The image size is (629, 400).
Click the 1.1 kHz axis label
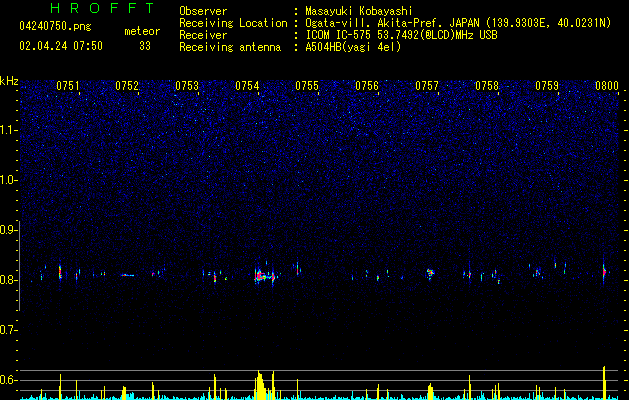click(x=9, y=130)
